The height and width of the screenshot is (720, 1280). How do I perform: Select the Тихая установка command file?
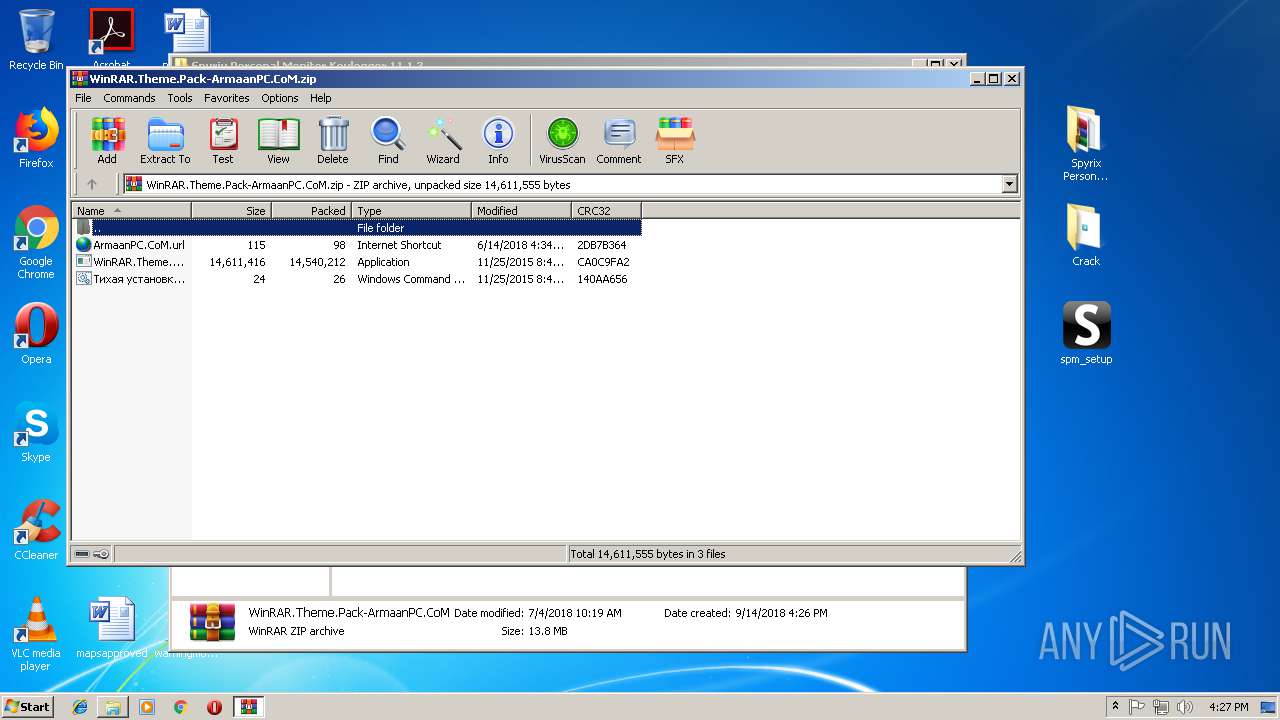click(x=131, y=279)
